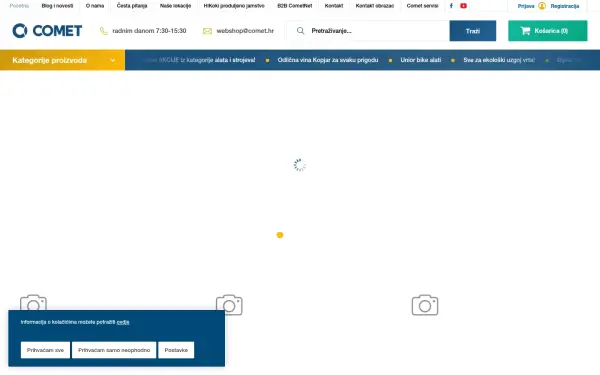Open the Unior bike alati link

pyautogui.click(x=421, y=60)
